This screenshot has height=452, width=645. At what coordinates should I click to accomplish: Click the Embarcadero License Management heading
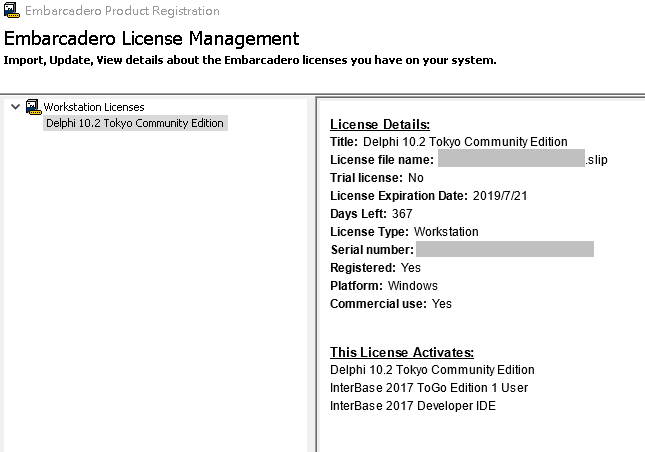(151, 39)
